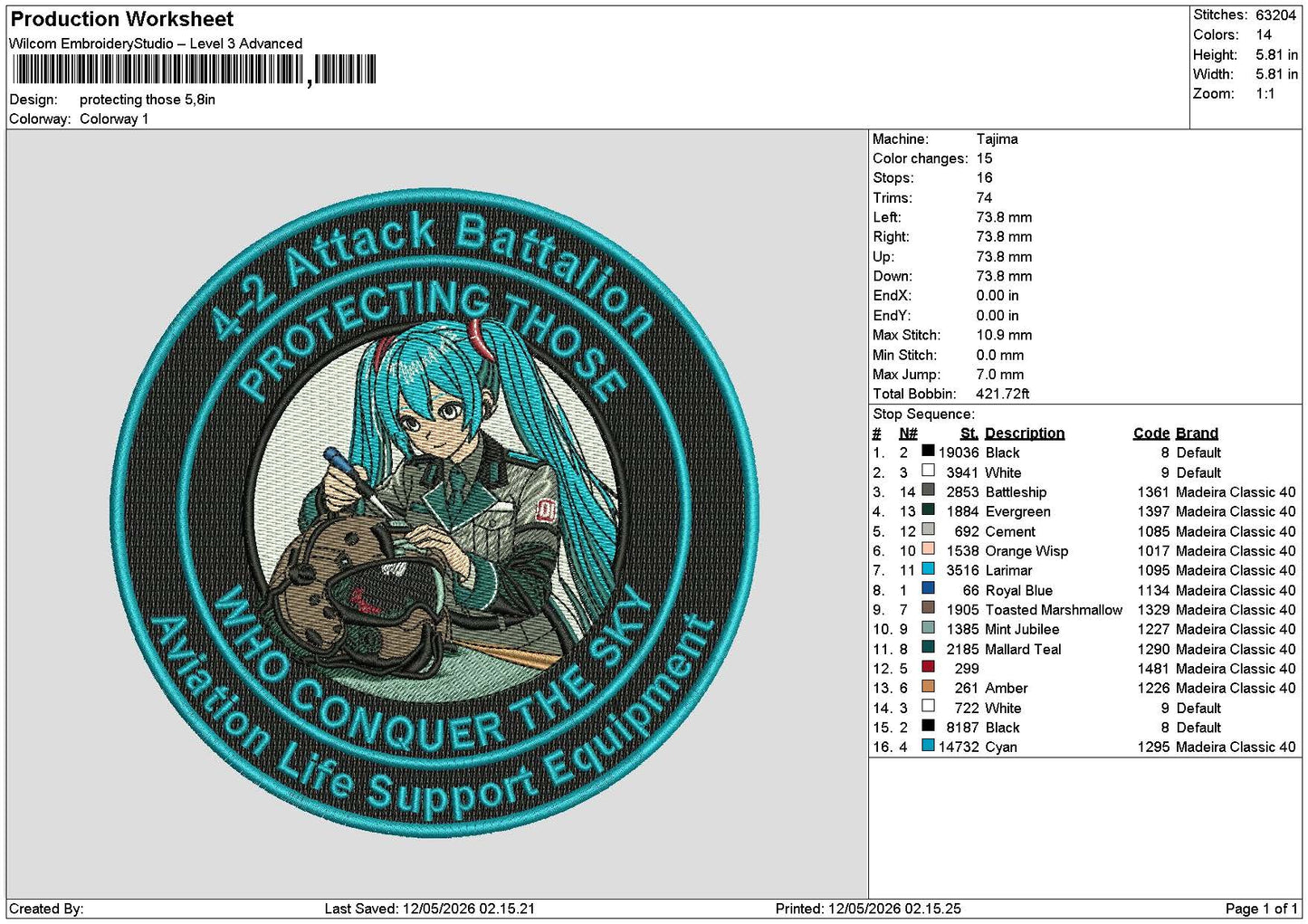Viewport: 1308px width, 924px height.
Task: Click the White swatch in stop row 14
Action: pos(928,706)
